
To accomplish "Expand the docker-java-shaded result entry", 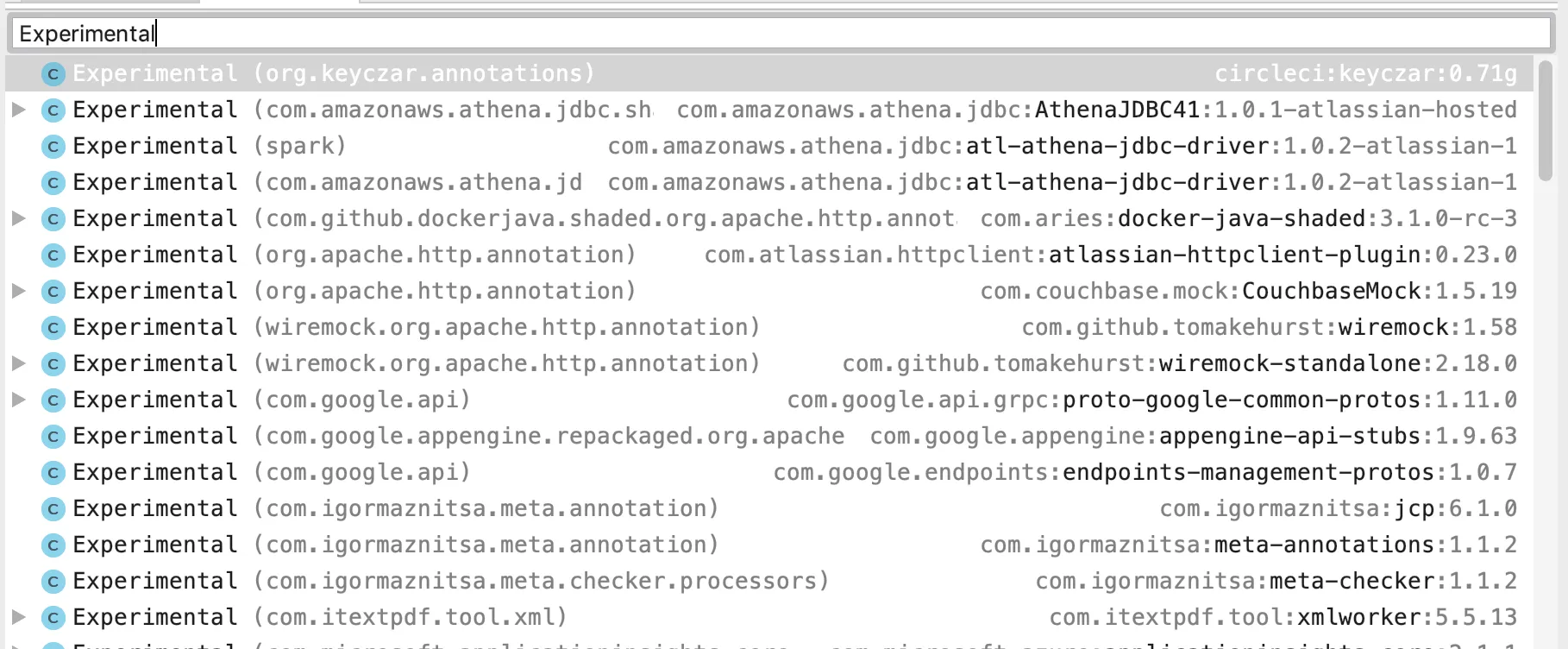I will pyautogui.click(x=18, y=218).
